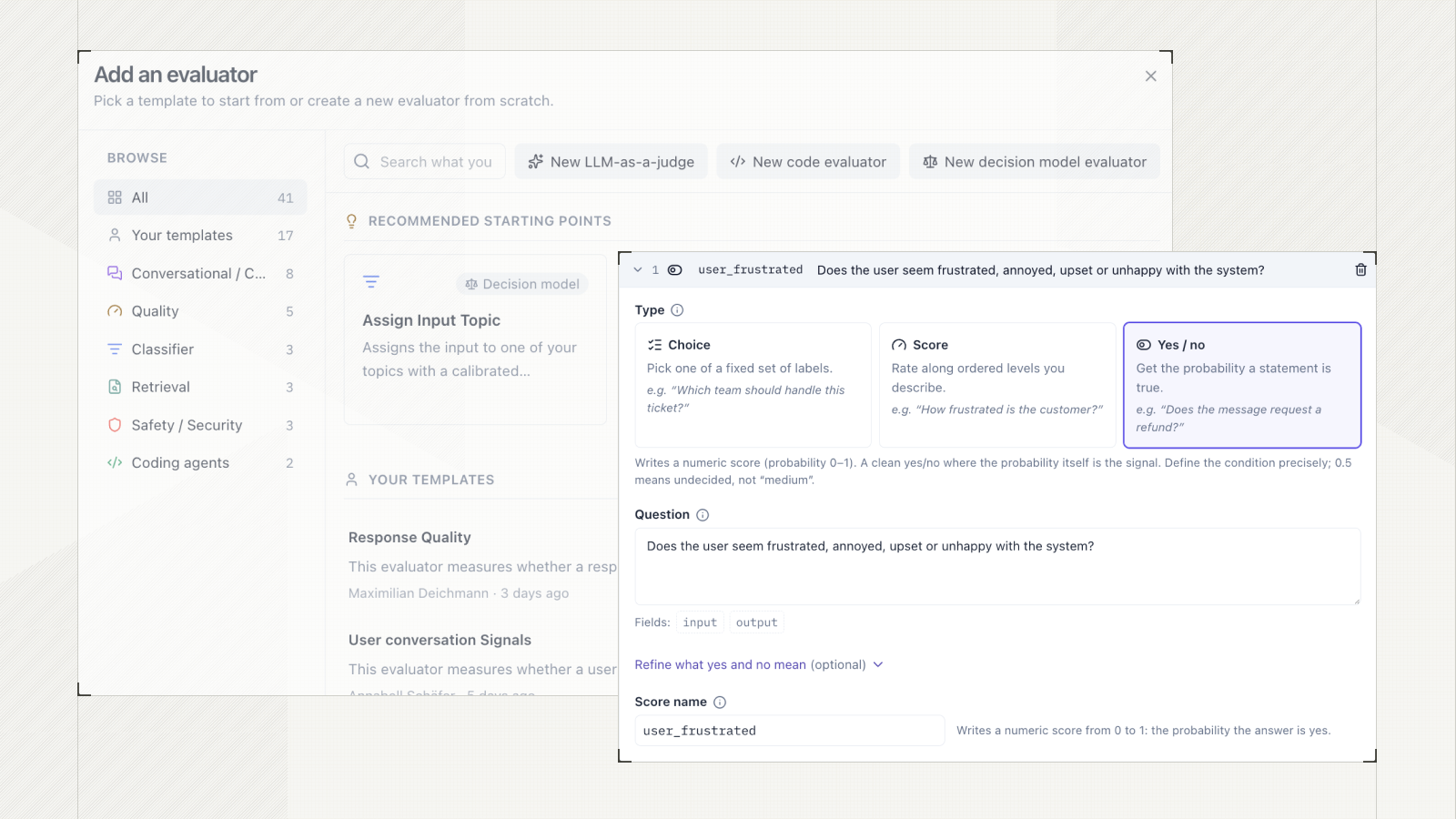Browse the Safety / Security category
Screen dimensions: 1456x819
(x=200, y=425)
